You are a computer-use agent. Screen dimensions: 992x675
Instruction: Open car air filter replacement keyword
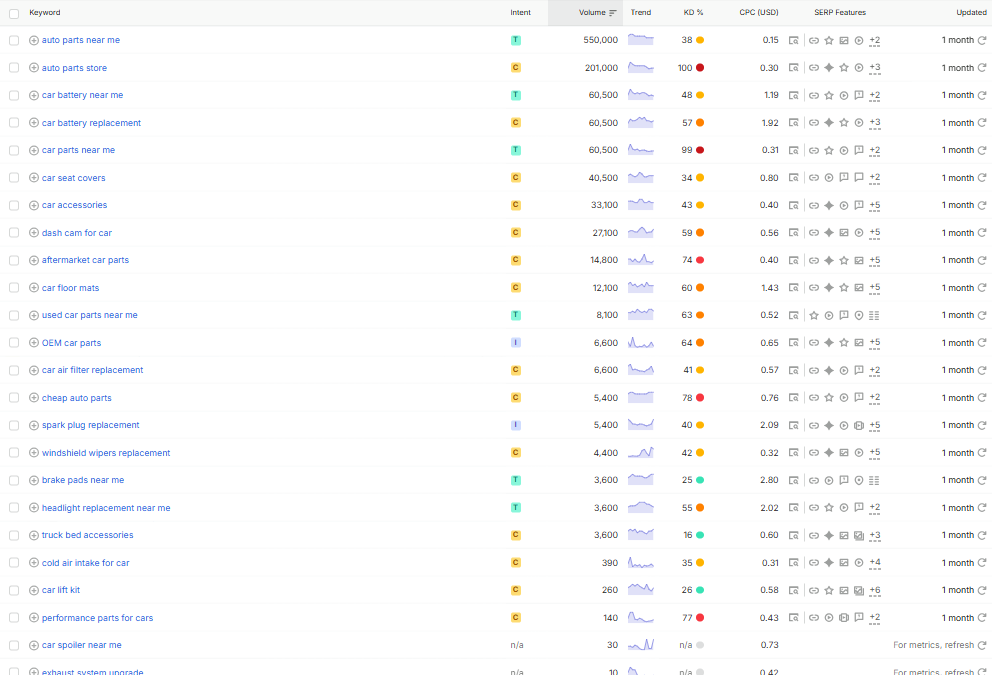(x=92, y=370)
